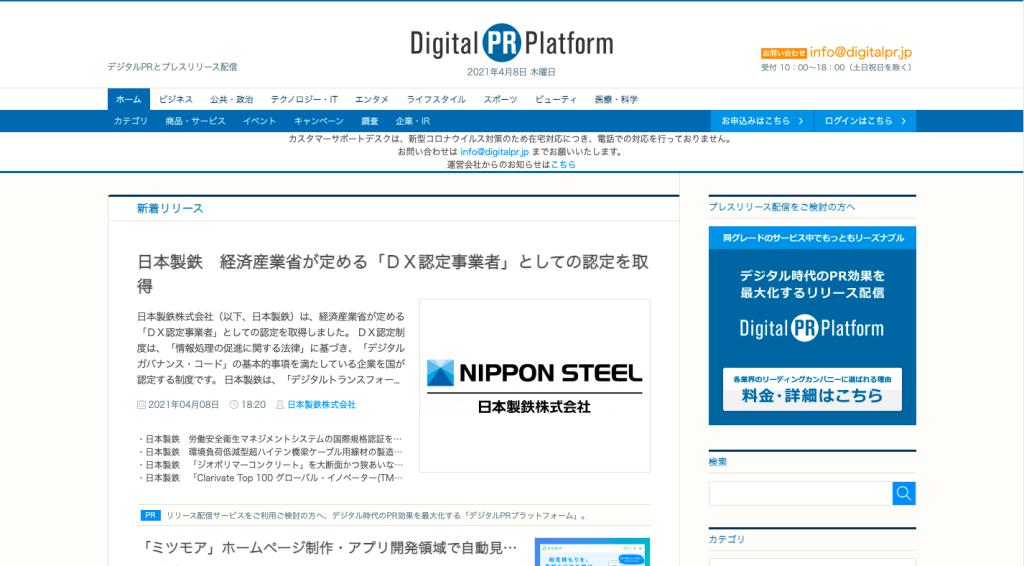Switch to the テクノロジー・IT tab
The image size is (1024, 566).
[x=304, y=99]
